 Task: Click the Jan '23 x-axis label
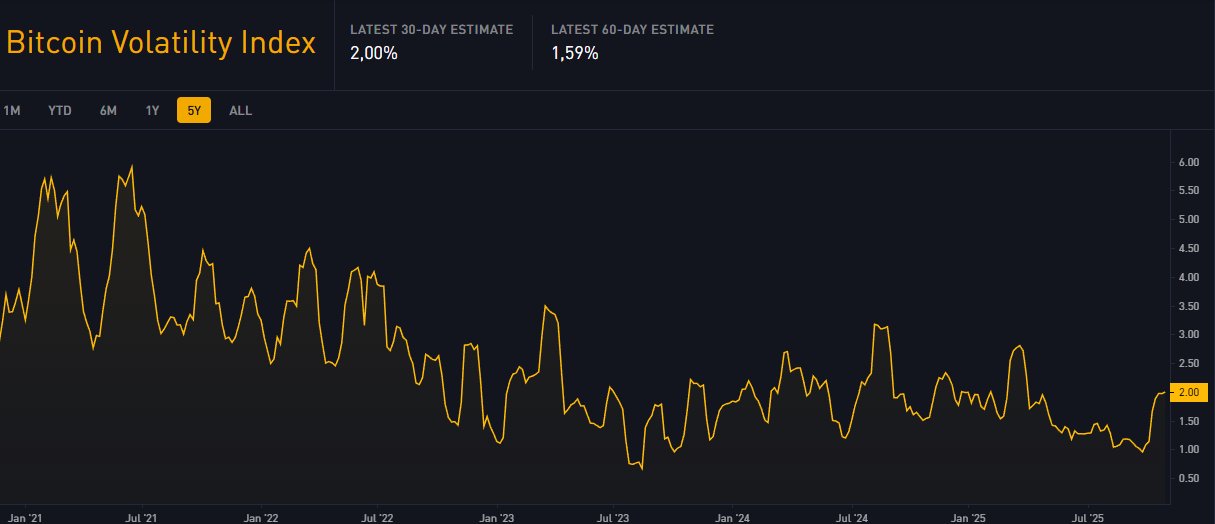[x=497, y=519]
